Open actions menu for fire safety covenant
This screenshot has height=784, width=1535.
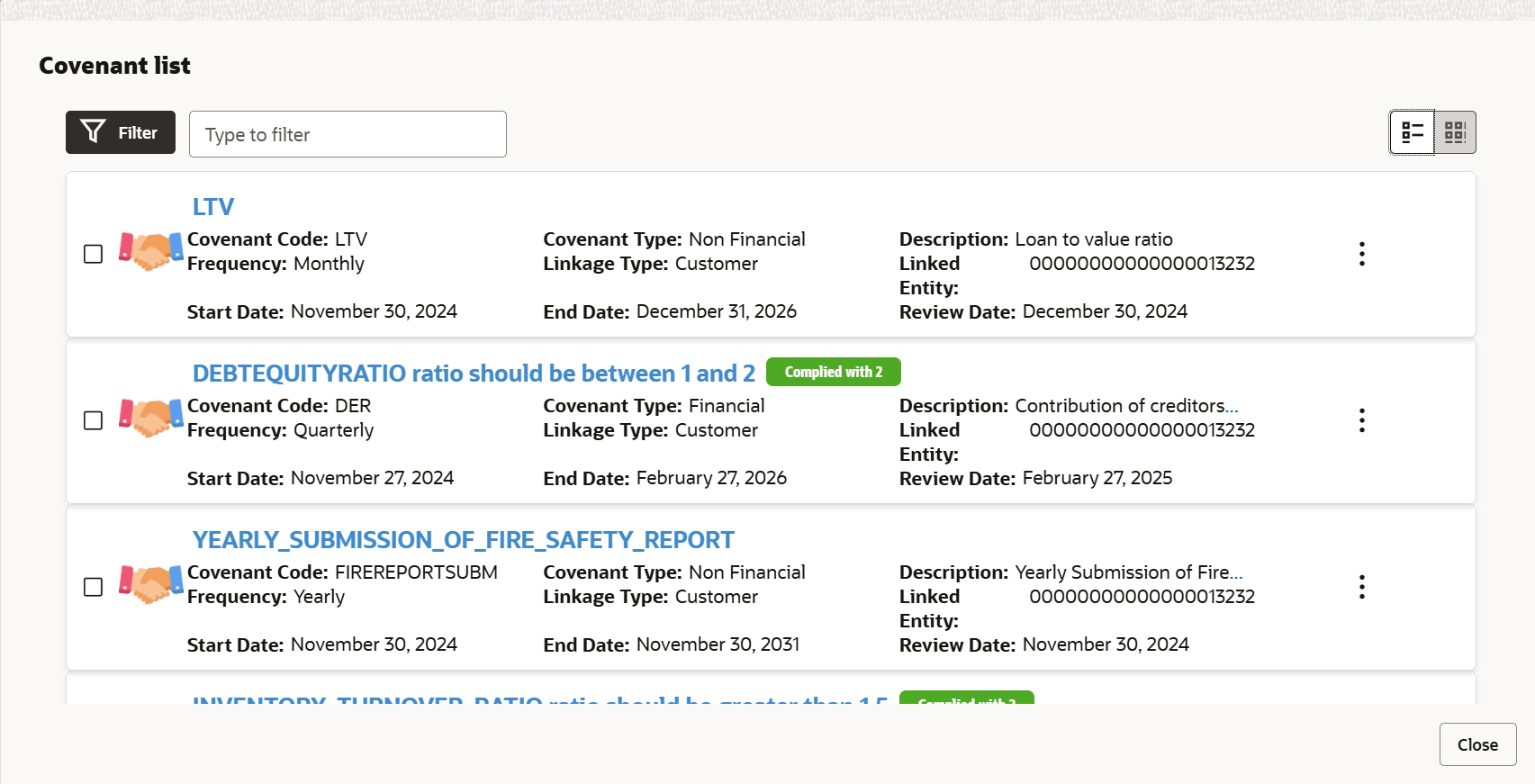[x=1362, y=587]
